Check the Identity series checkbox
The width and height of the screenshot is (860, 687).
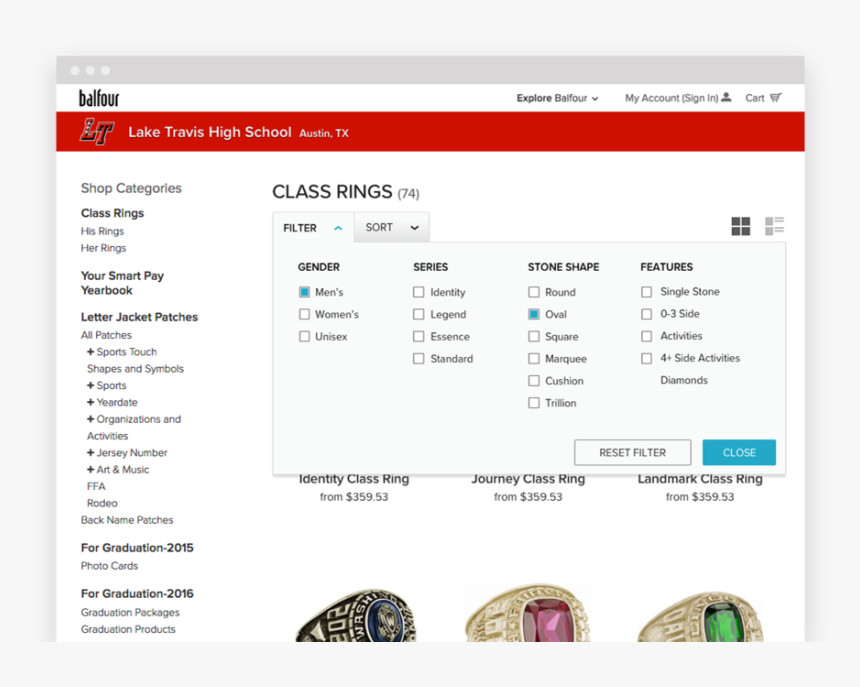[418, 292]
